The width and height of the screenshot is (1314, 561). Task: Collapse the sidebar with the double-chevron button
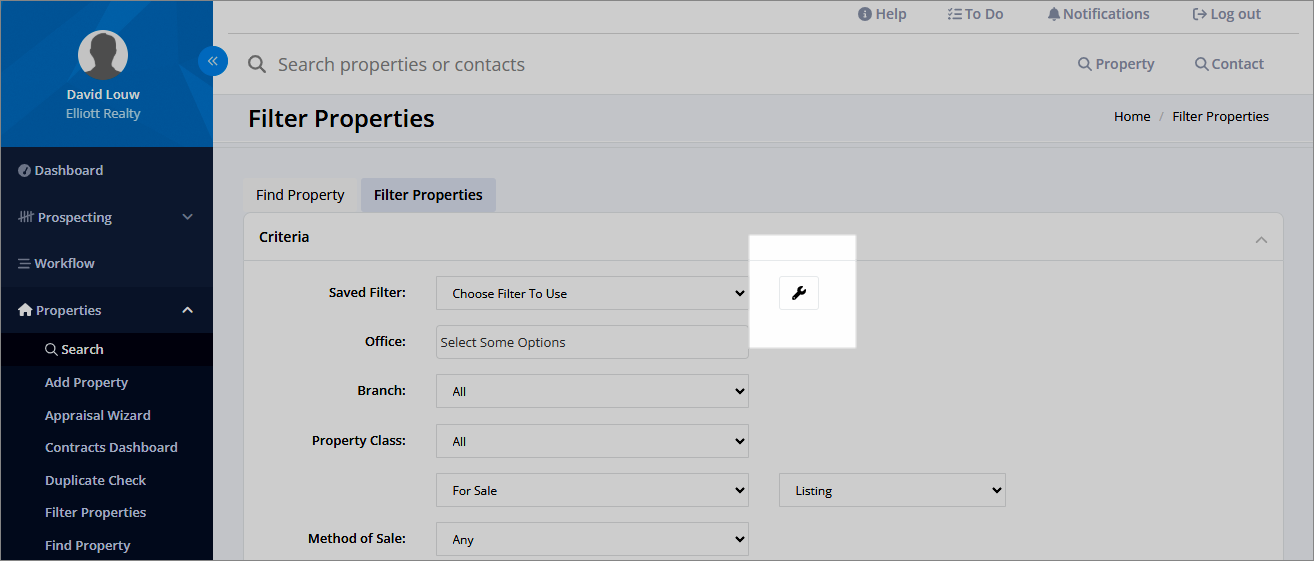pyautogui.click(x=213, y=61)
